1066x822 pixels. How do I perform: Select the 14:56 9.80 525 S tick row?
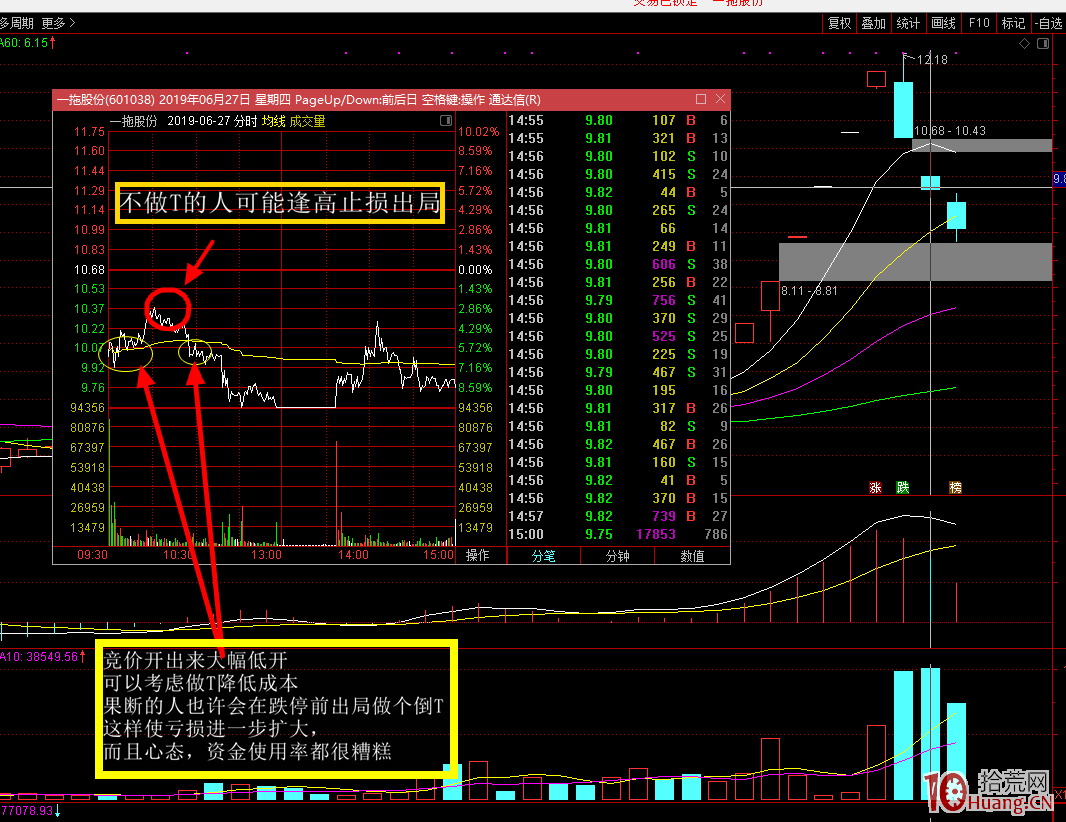(x=618, y=336)
